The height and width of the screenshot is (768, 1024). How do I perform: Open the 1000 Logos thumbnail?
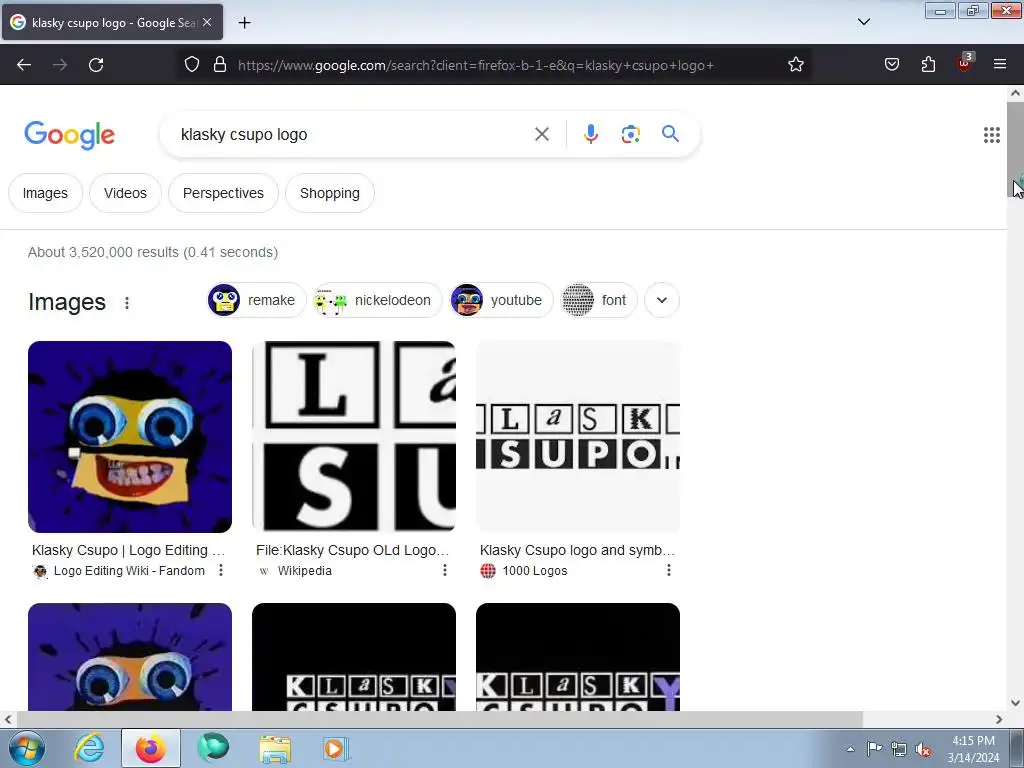tap(578, 437)
